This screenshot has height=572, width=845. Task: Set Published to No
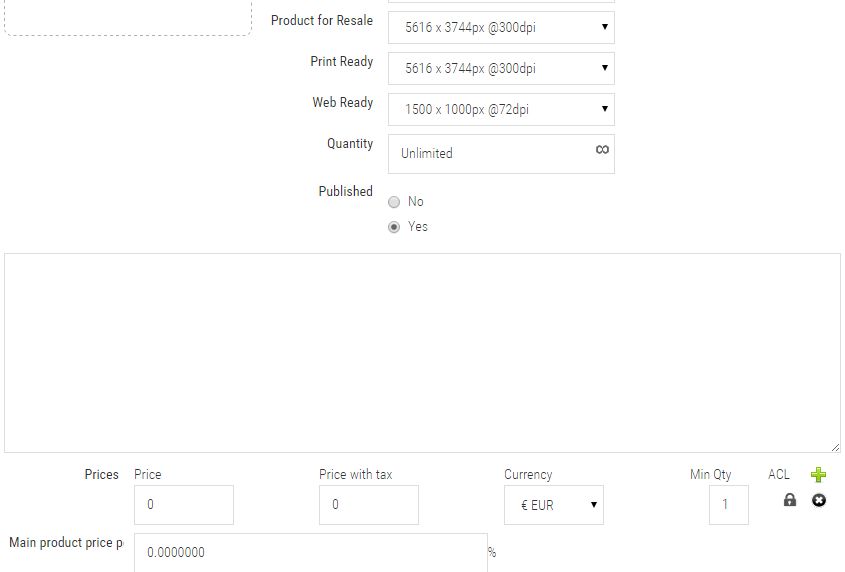[x=394, y=202]
